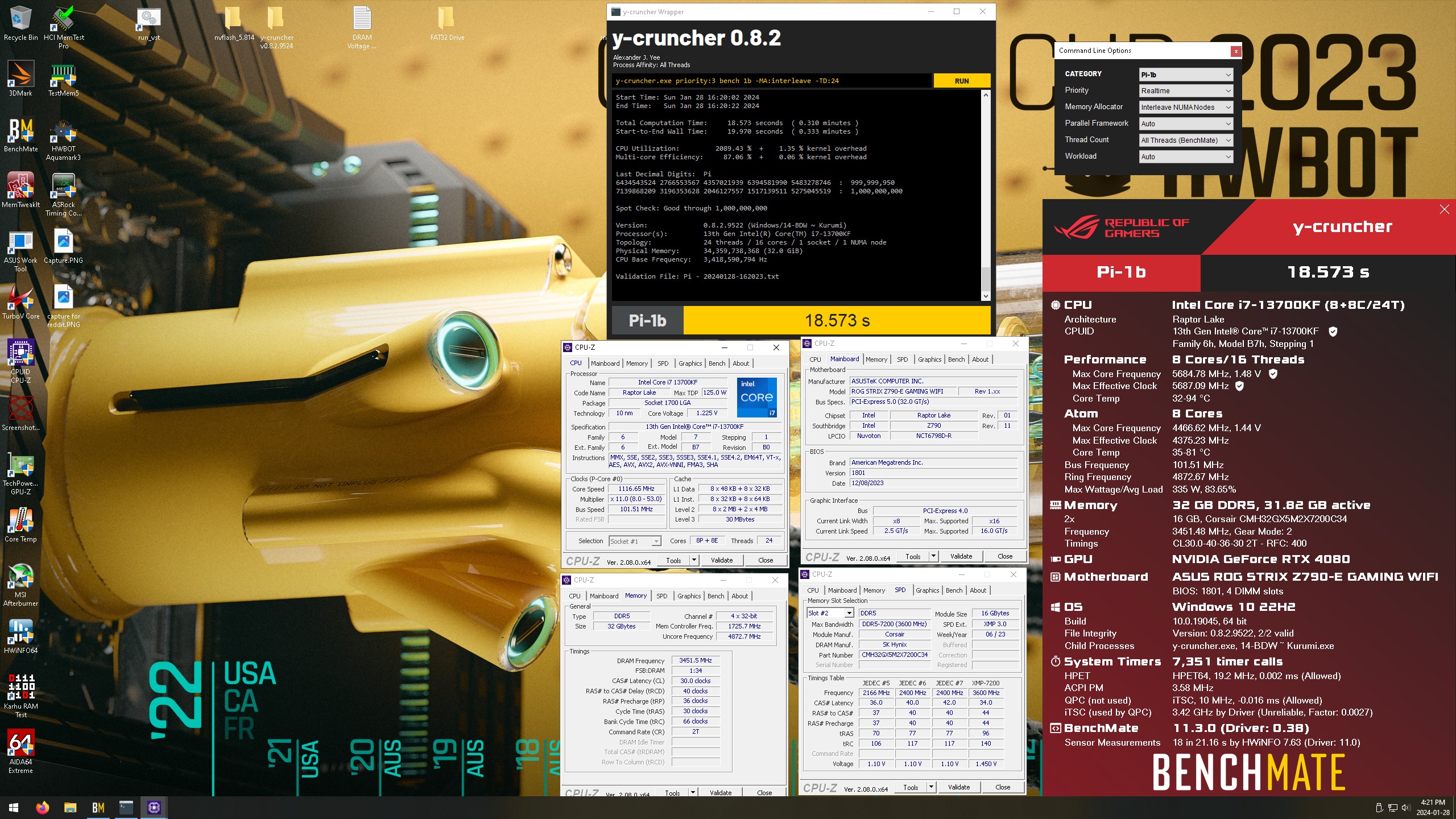Launch TestMem5 from the desktop
The width and height of the screenshot is (1456, 819).
click(x=64, y=79)
